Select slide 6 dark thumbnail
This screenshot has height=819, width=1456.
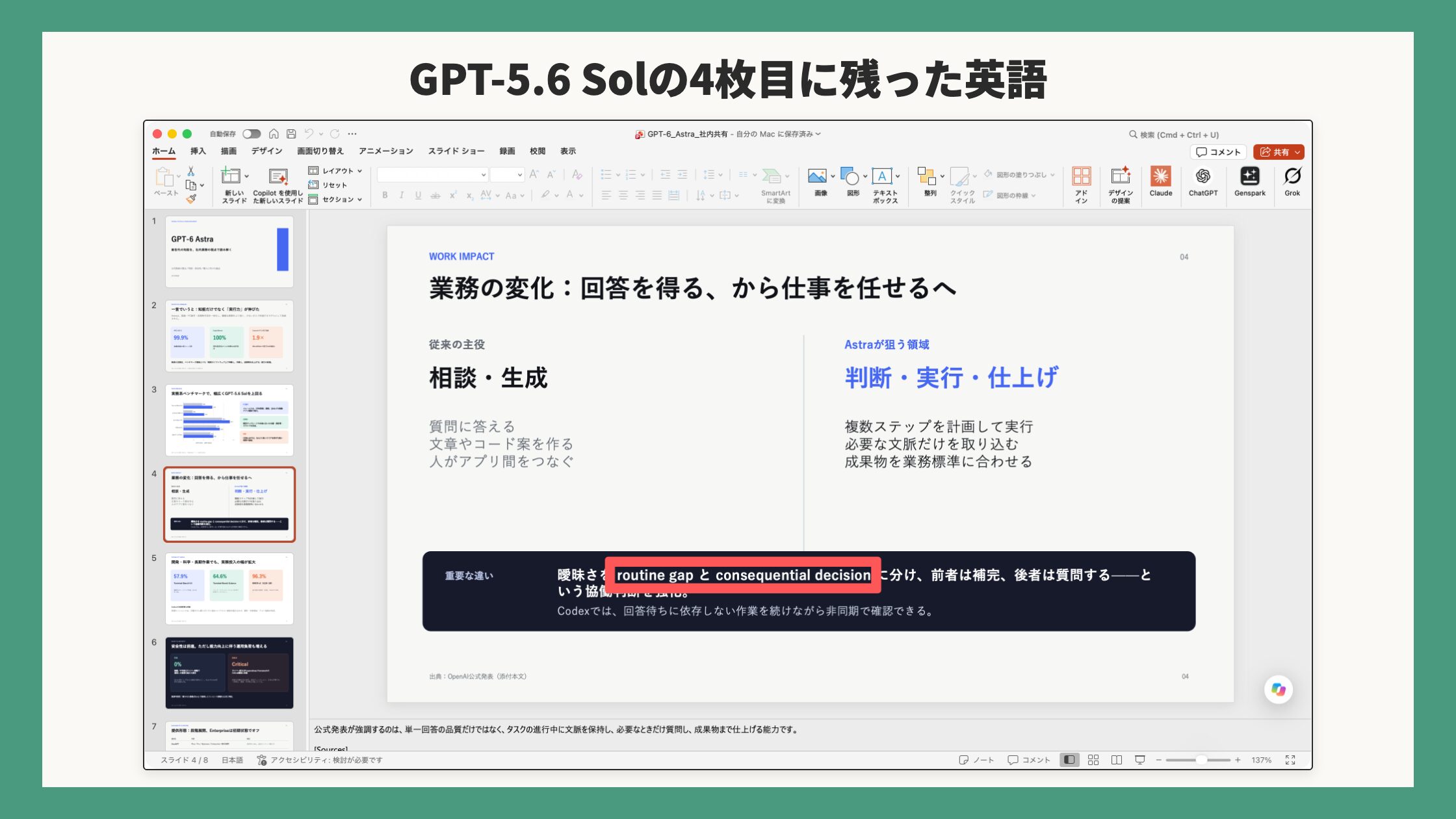click(229, 673)
